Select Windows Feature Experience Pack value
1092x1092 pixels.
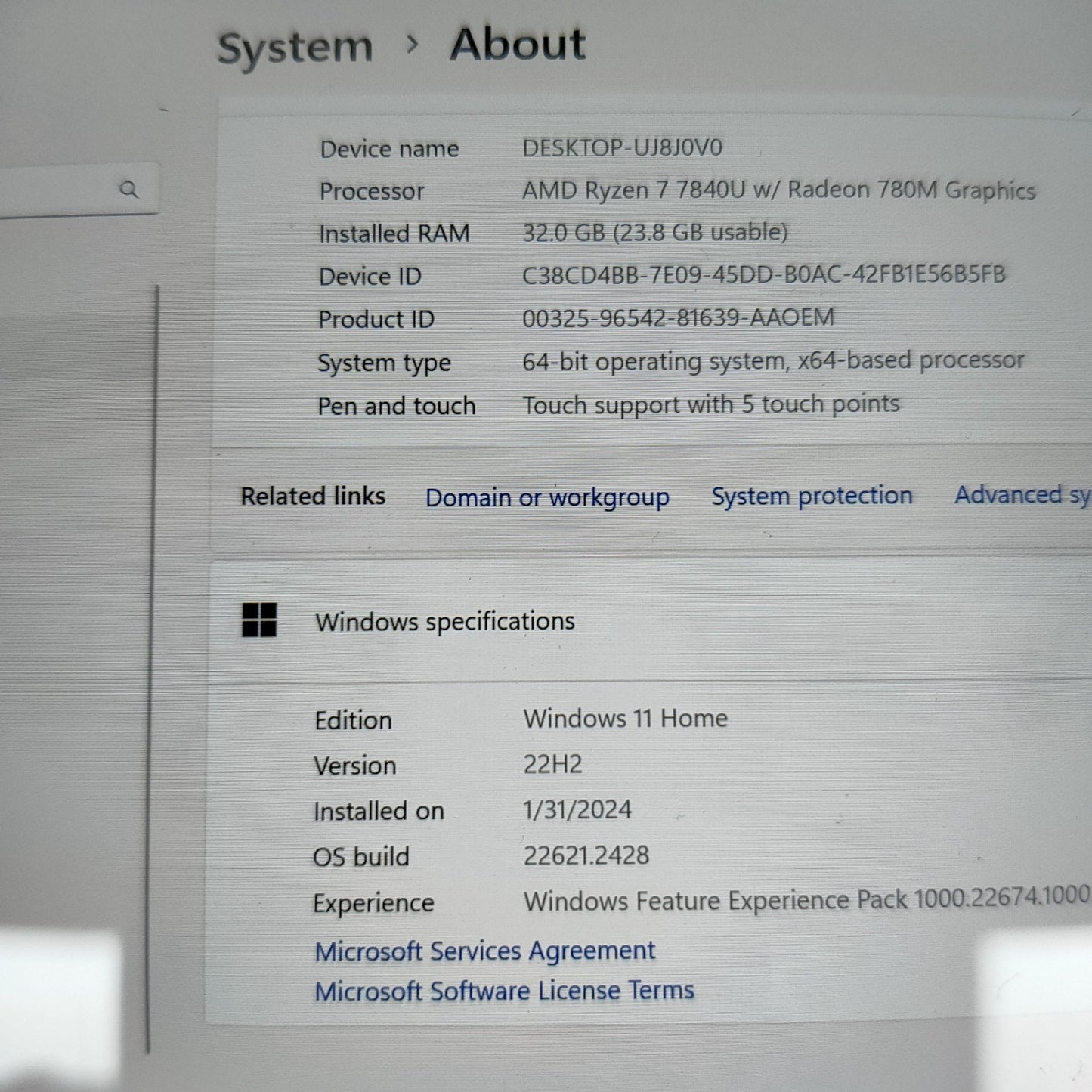click(807, 899)
